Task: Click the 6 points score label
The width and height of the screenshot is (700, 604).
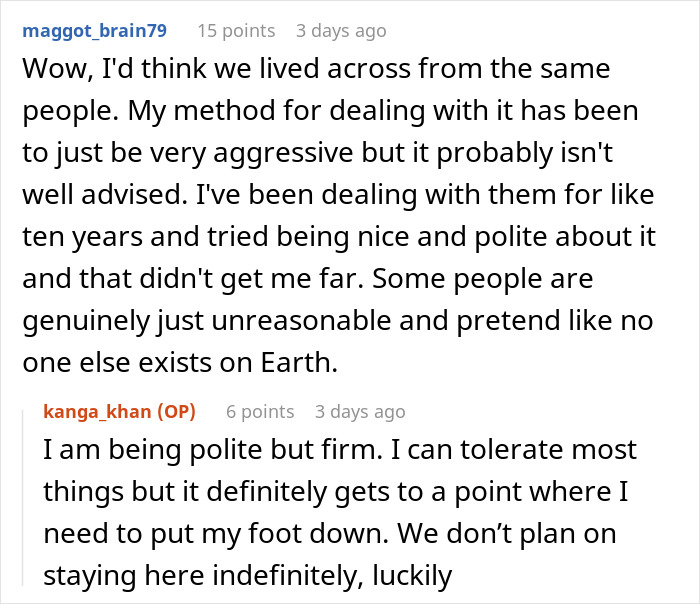Action: tap(260, 412)
